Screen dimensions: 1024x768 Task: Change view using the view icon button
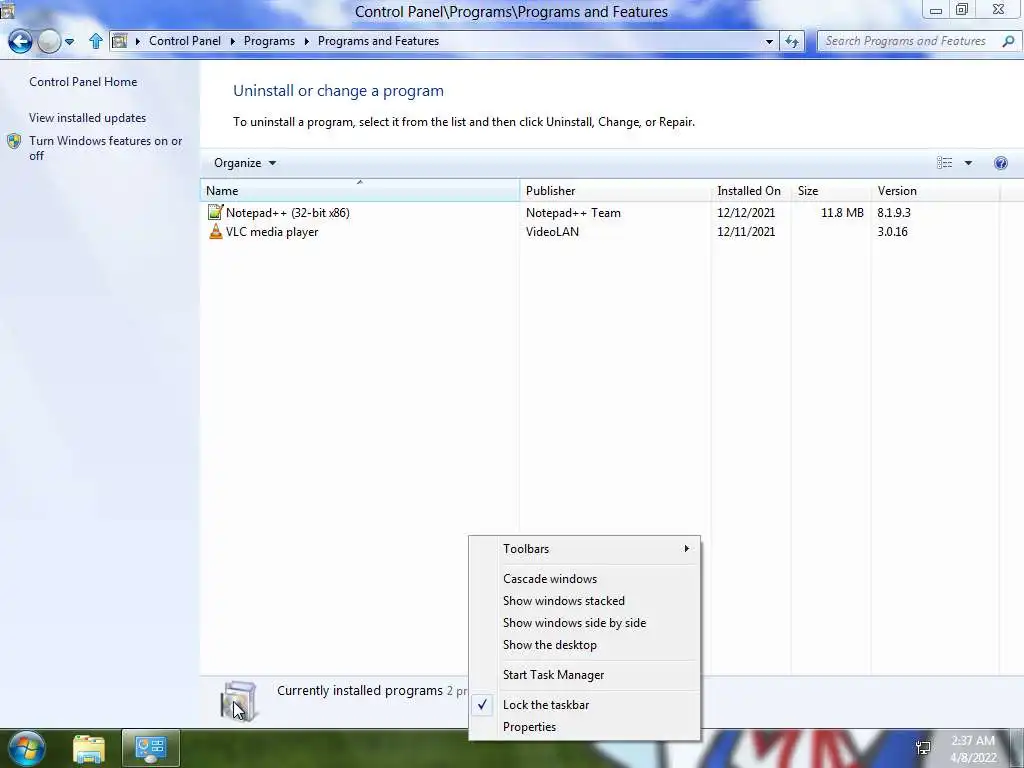(x=944, y=163)
